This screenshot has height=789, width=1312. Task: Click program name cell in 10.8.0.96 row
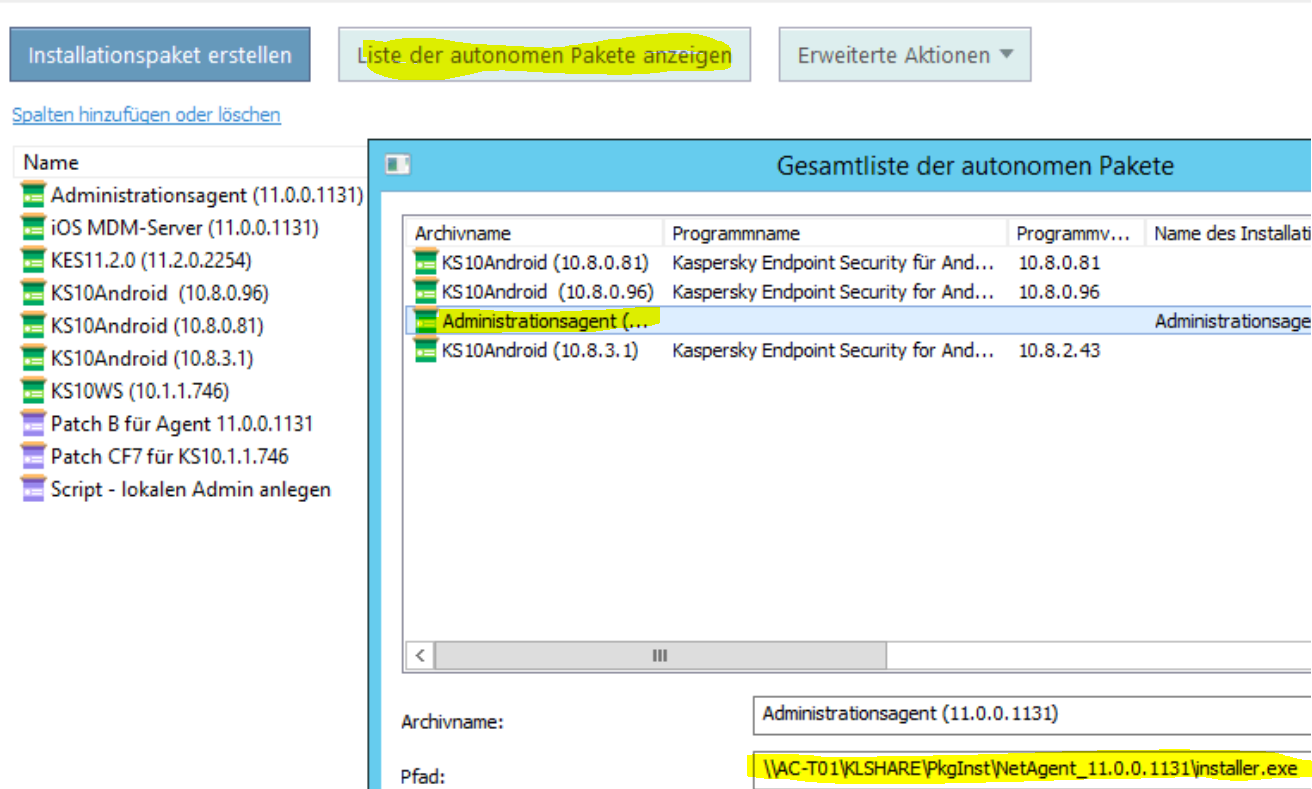point(834,293)
